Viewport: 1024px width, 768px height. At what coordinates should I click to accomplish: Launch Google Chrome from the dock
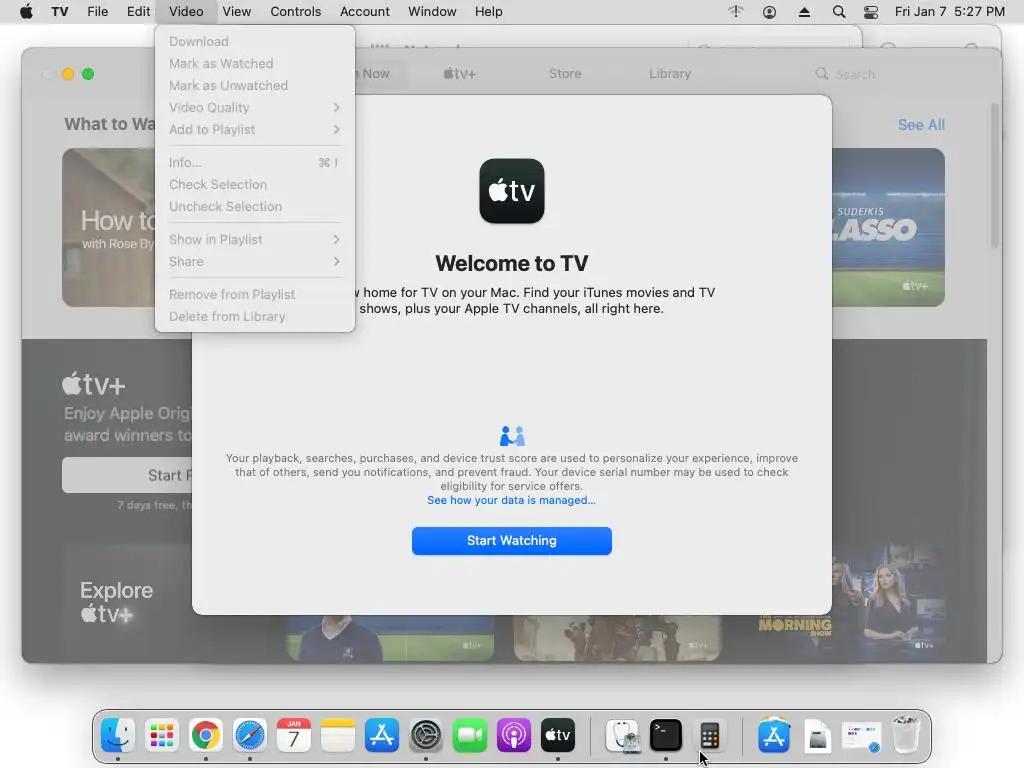coord(206,735)
